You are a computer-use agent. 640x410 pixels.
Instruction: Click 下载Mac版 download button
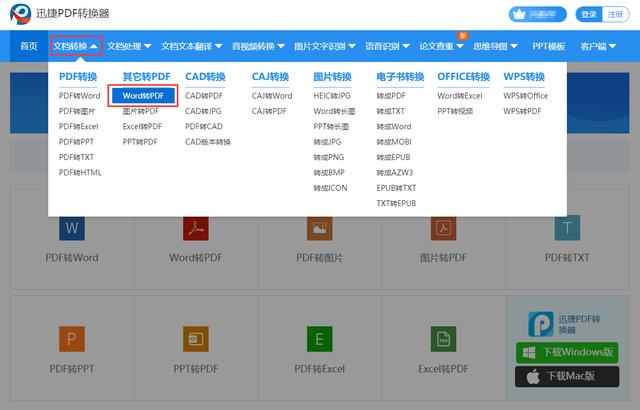pyautogui.click(x=567, y=376)
